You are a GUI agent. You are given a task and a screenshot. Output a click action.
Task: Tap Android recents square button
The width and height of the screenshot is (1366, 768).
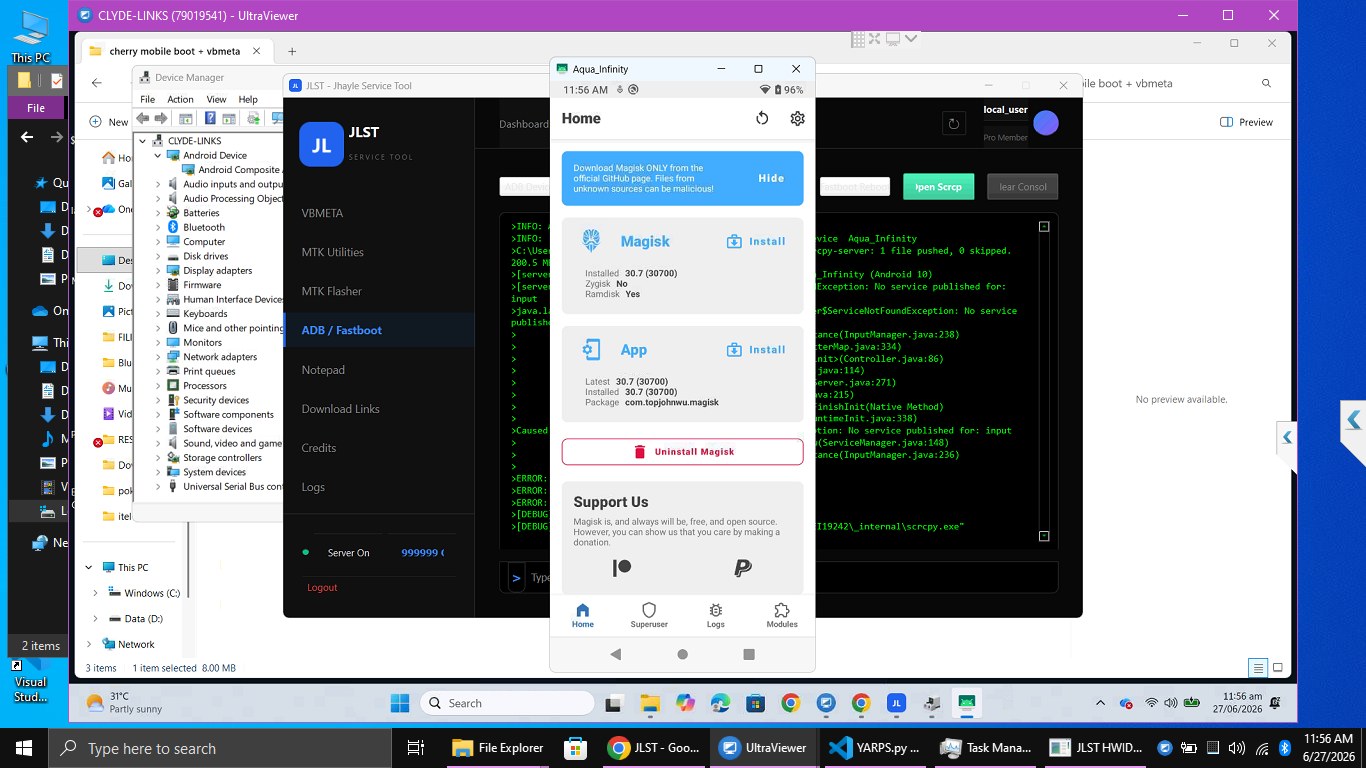[x=749, y=654]
